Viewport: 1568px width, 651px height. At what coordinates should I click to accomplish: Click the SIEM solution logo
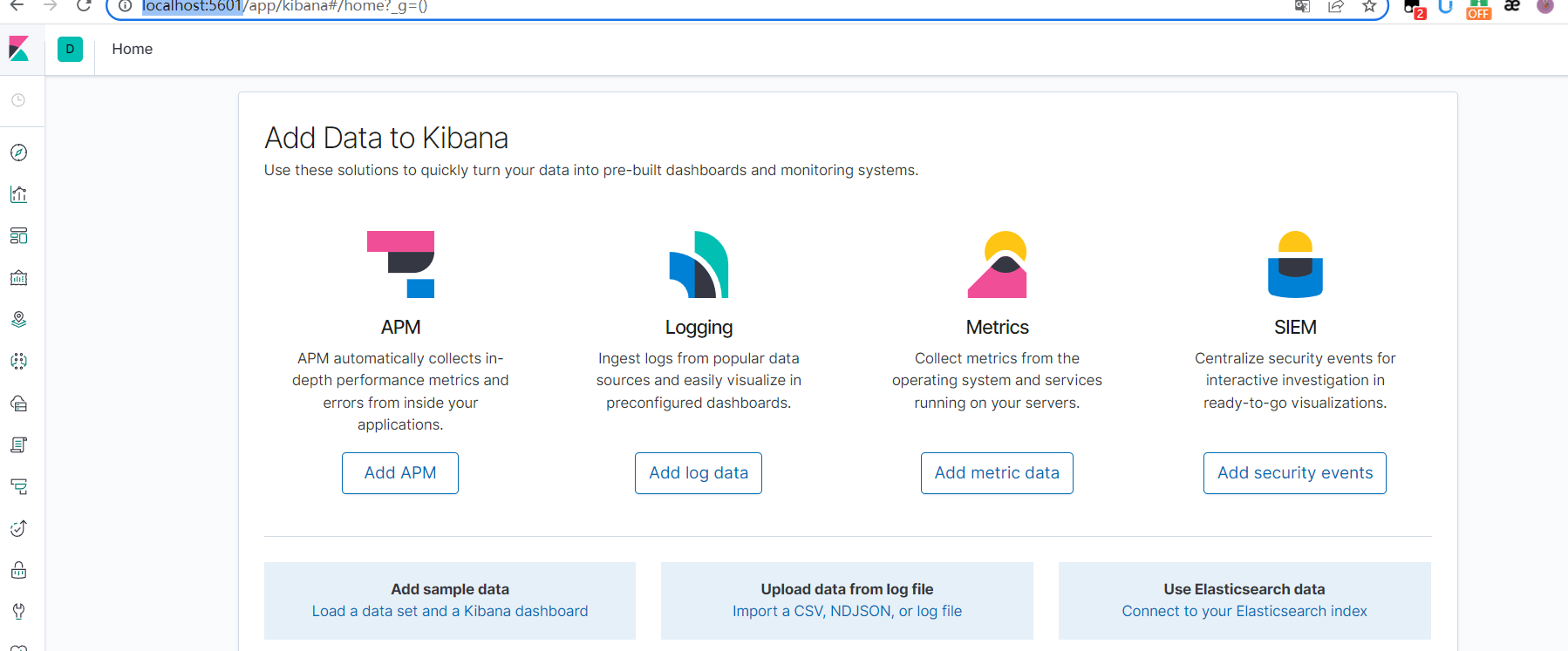point(1295,265)
